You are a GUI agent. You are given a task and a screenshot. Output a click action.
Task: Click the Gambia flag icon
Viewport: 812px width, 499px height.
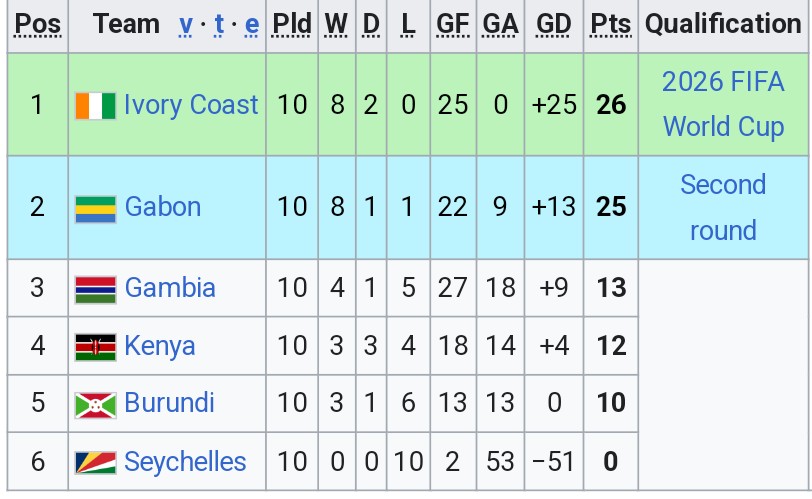[95, 289]
